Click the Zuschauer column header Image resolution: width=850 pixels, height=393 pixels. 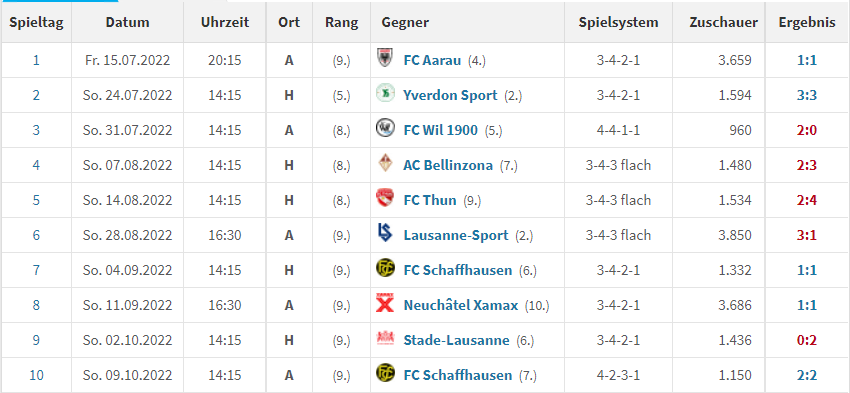click(x=724, y=22)
